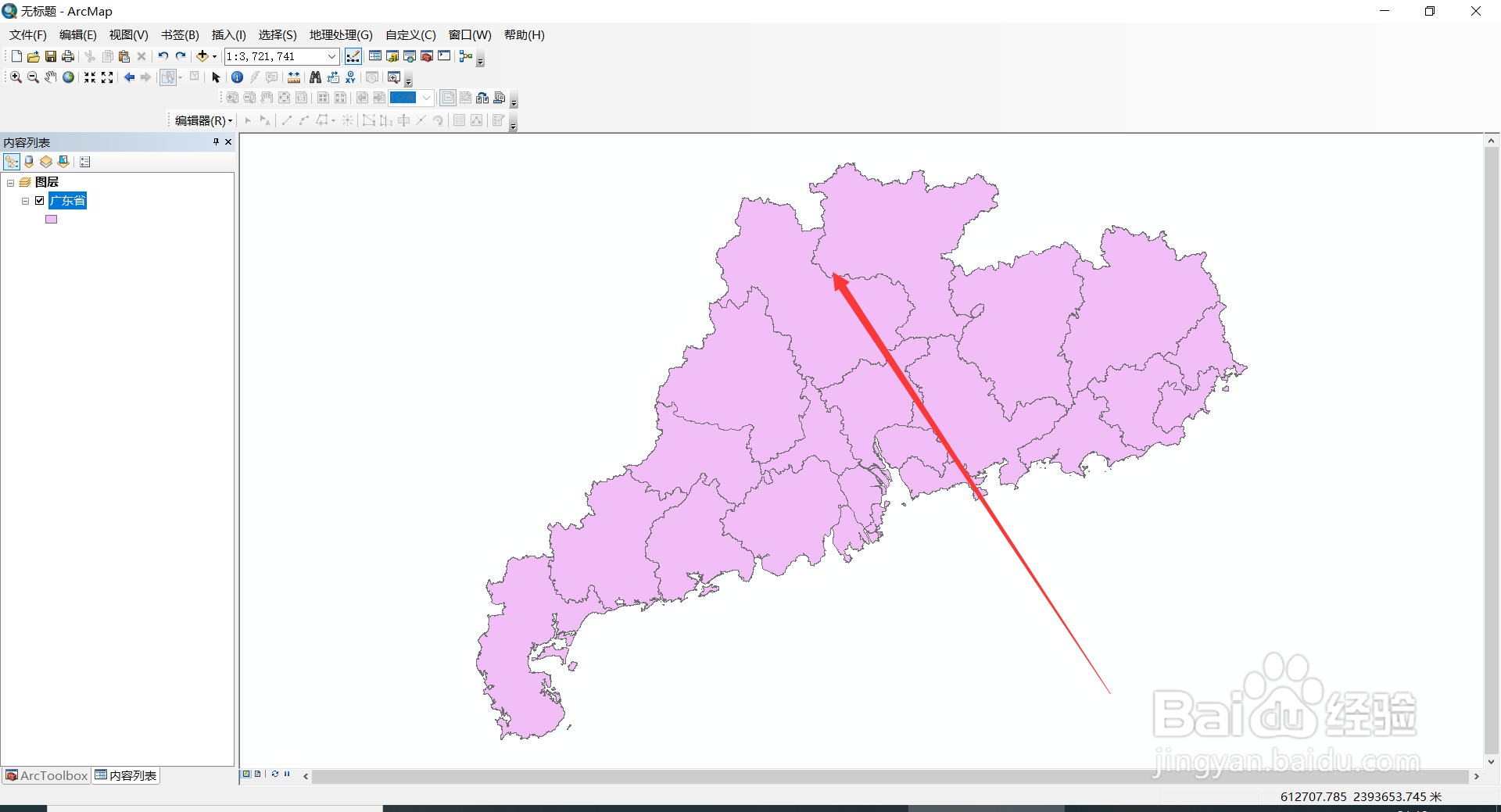Open the Find binoculars tool
The height and width of the screenshot is (812, 1501).
(316, 77)
